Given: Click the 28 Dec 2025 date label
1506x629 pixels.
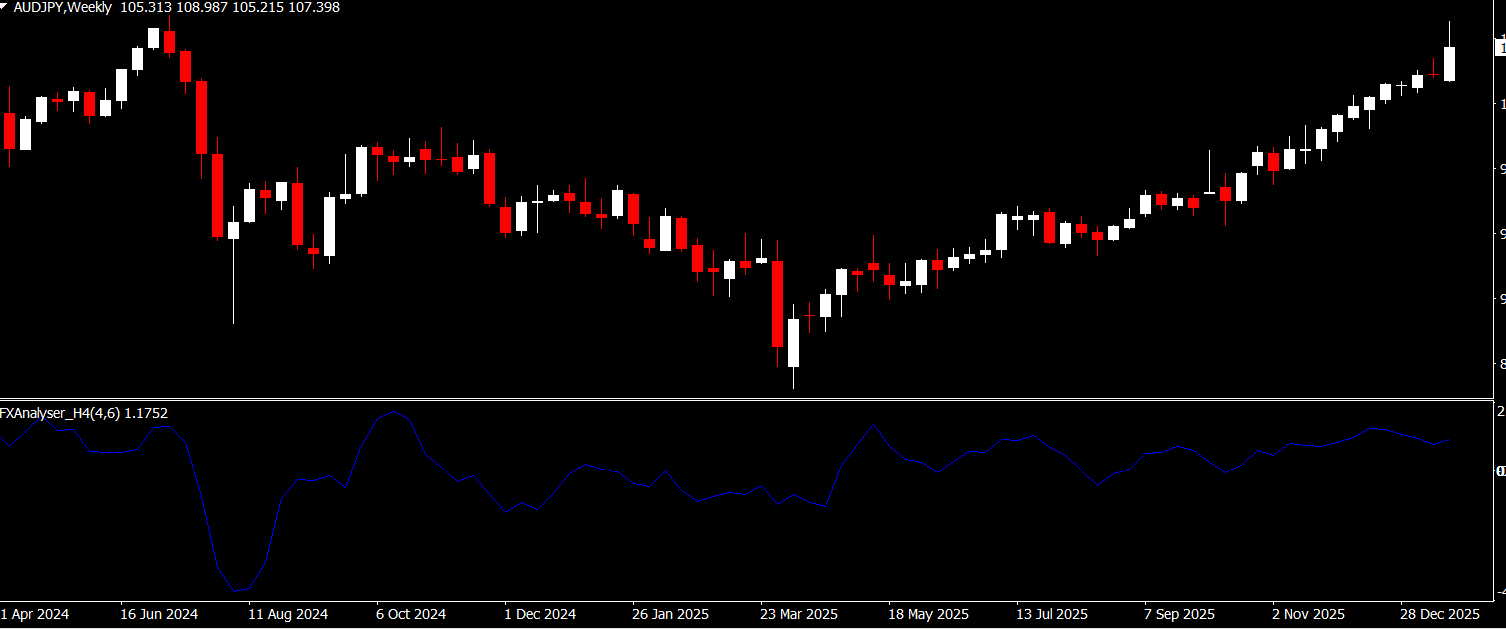Looking at the screenshot, I should click(x=1436, y=614).
